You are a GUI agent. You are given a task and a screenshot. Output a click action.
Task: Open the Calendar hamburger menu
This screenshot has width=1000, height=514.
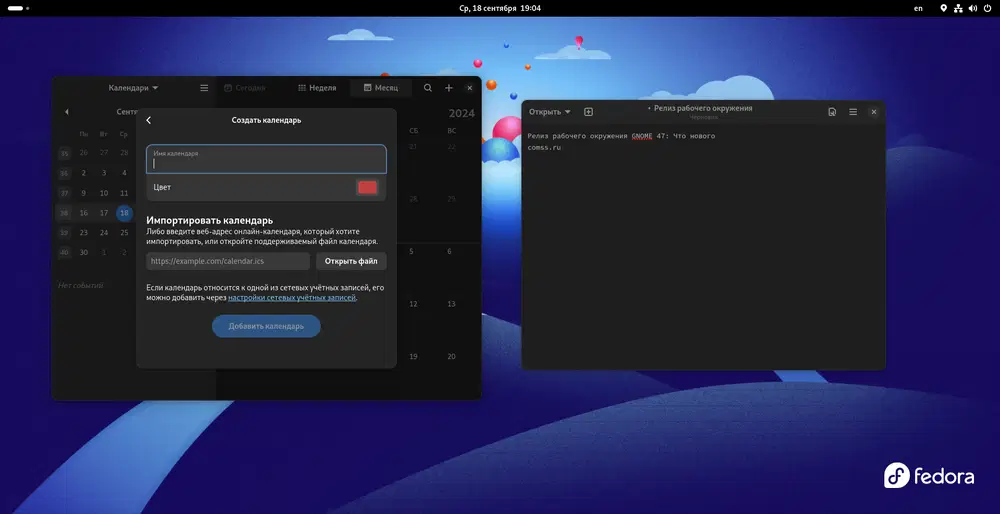(x=204, y=88)
